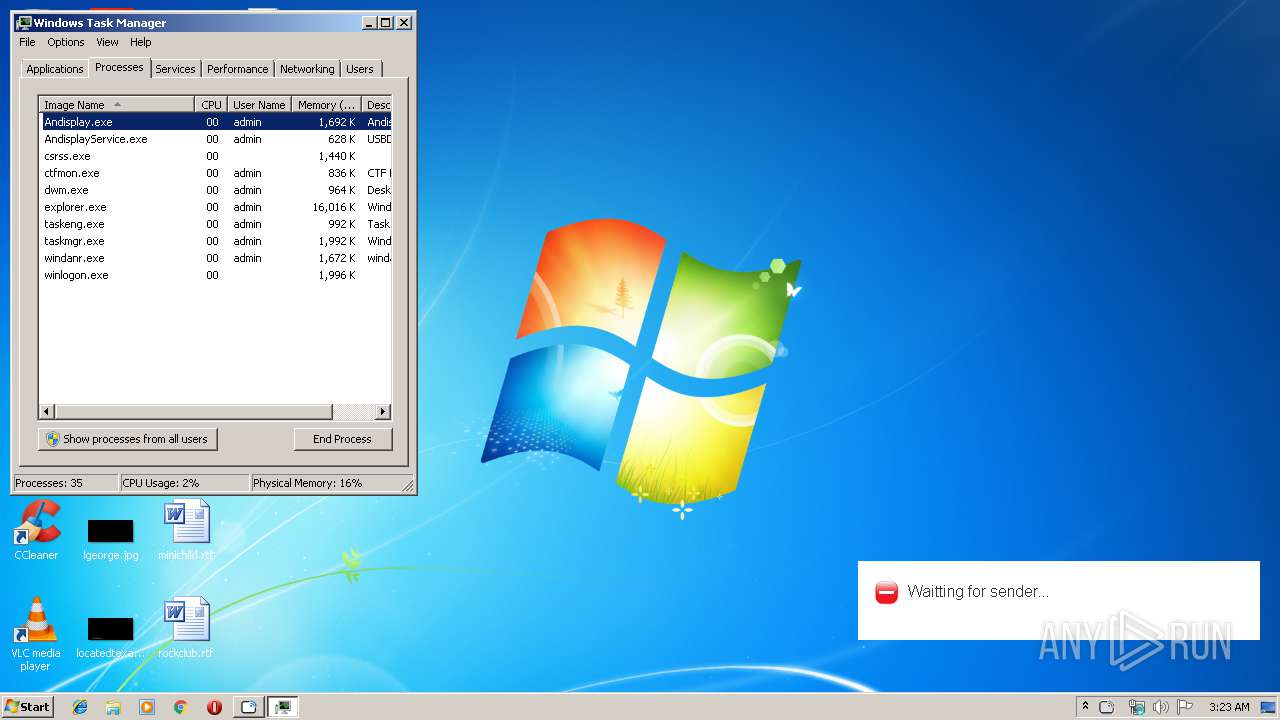Select the taskmgr.exe process
This screenshot has width=1280, height=720.
(215, 241)
